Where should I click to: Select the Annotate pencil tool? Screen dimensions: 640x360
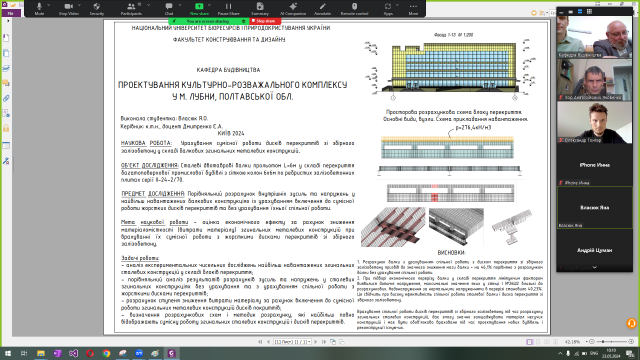322,8
